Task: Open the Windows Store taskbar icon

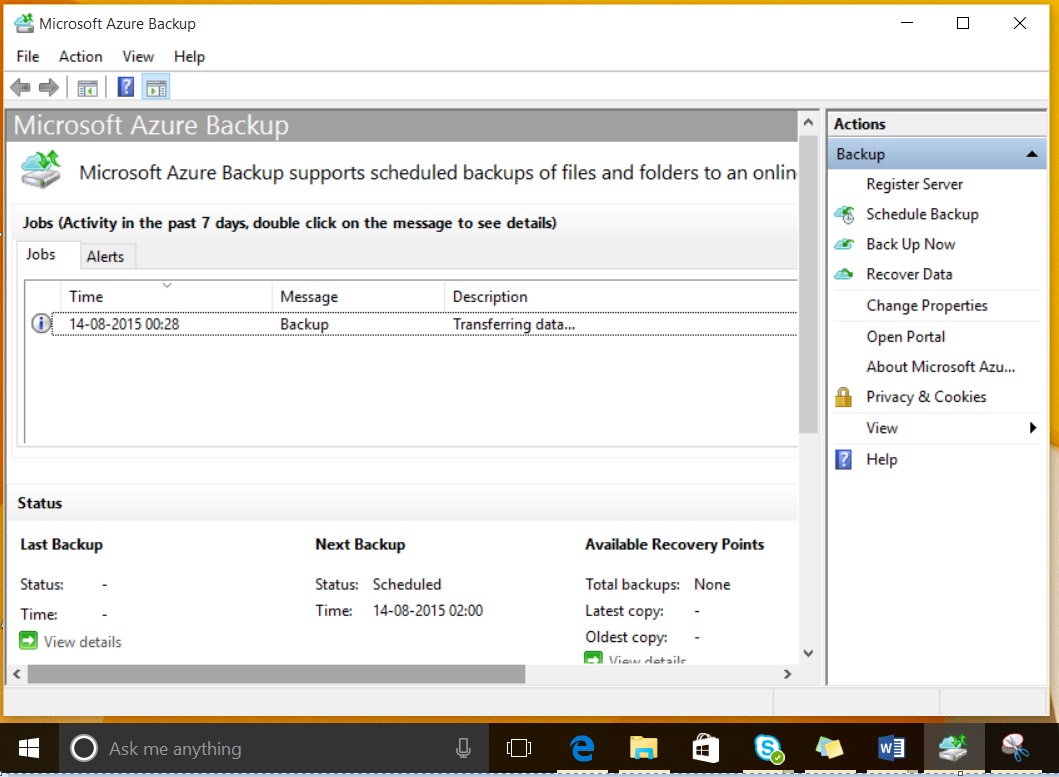Action: point(705,748)
